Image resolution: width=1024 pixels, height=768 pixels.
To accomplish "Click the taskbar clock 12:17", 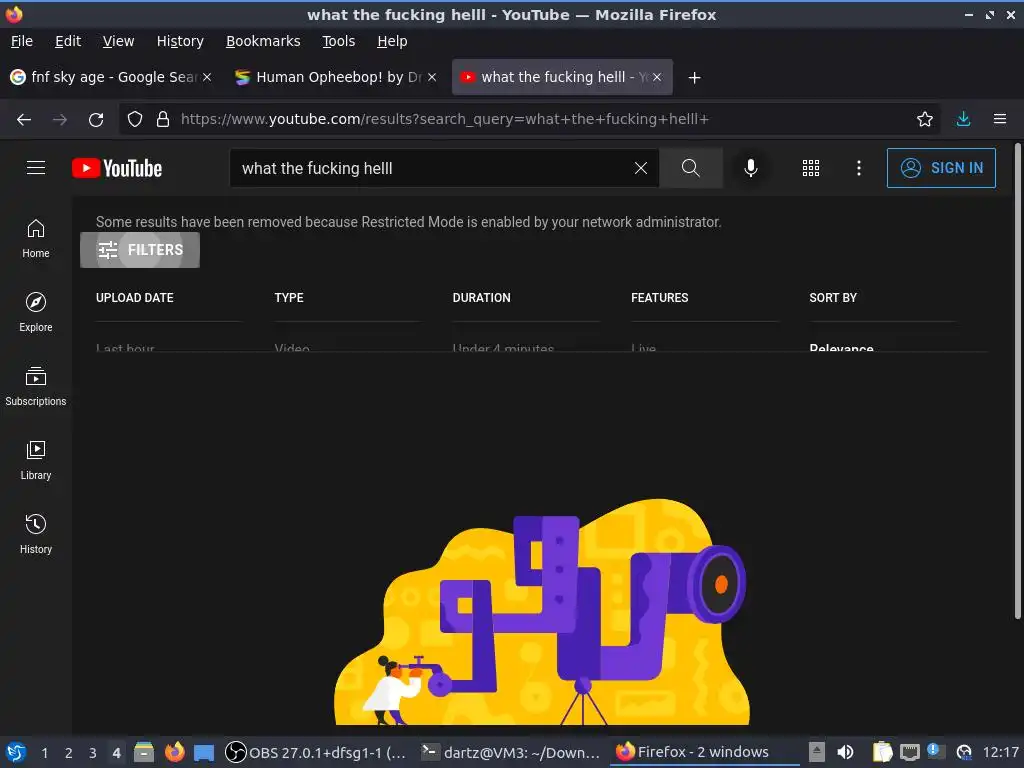I will coord(1000,752).
